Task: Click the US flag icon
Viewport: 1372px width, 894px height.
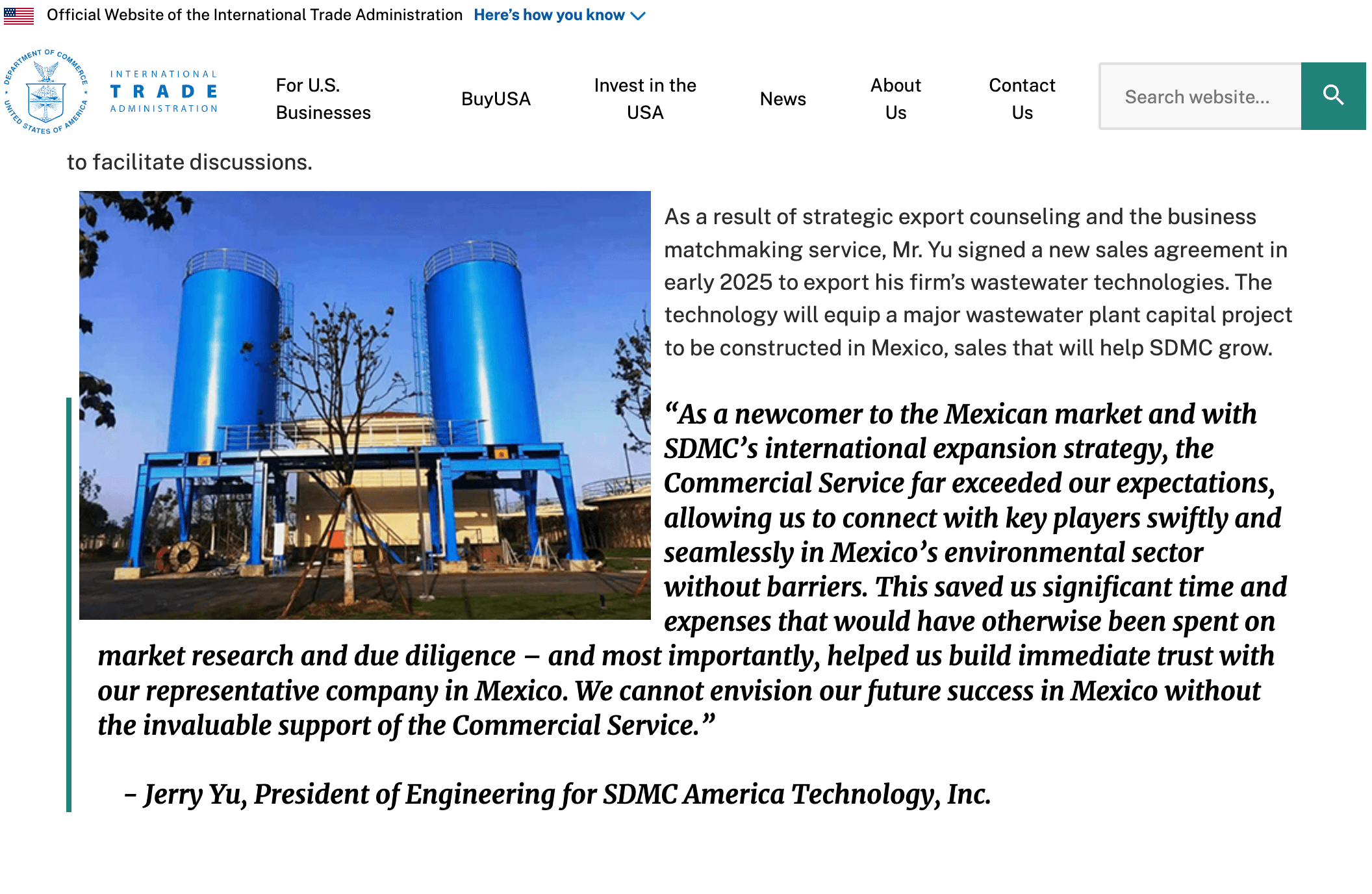Action: point(19,16)
